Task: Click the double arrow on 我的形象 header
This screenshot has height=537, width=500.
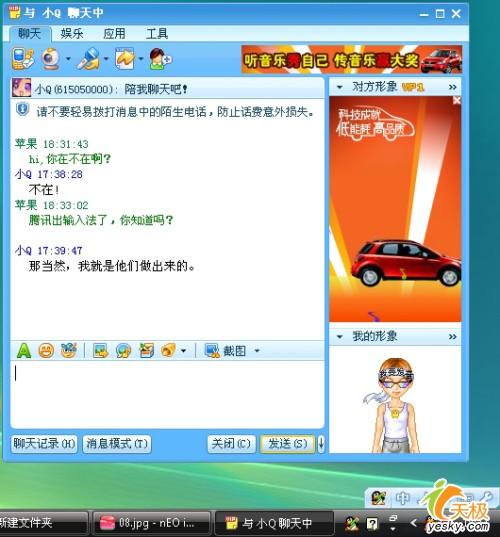Action: (x=453, y=336)
